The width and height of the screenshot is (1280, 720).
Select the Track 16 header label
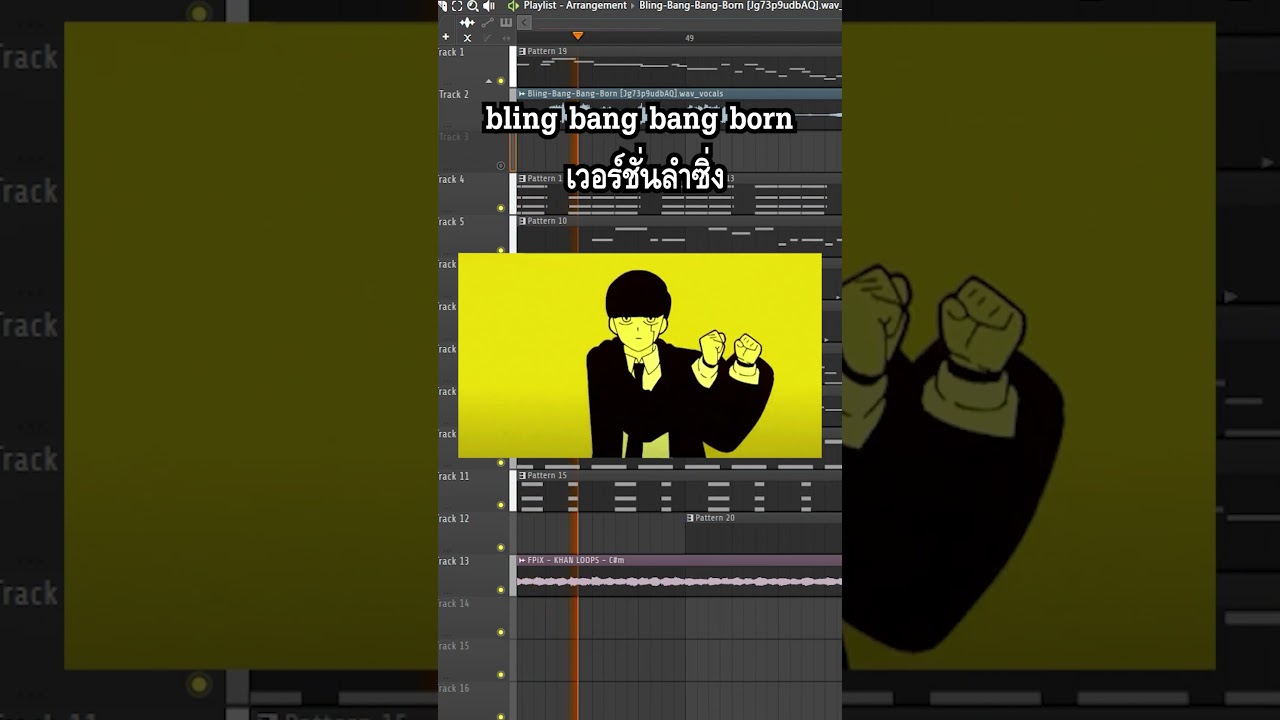pos(453,688)
